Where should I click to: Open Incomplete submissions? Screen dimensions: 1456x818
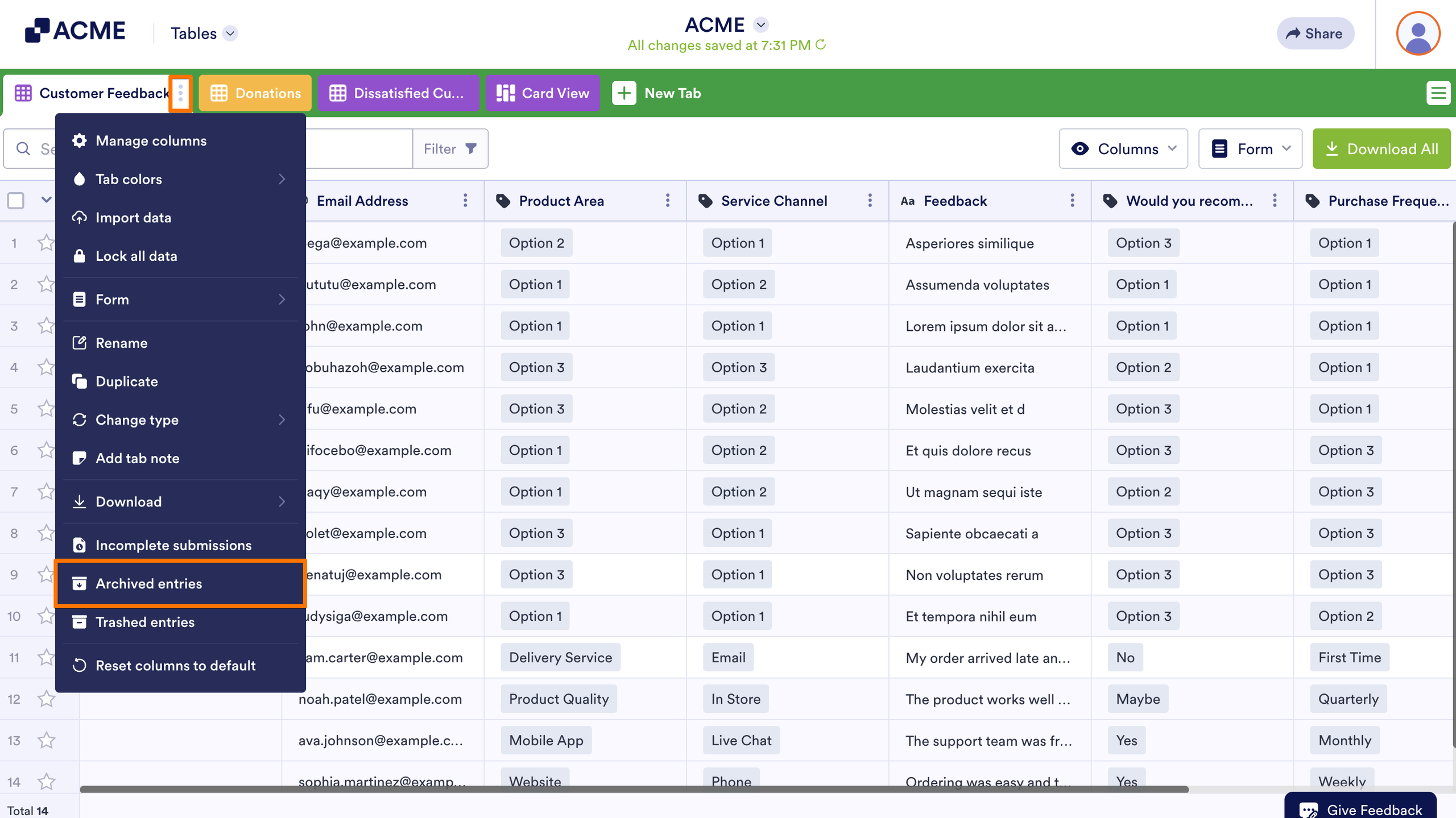[180, 545]
